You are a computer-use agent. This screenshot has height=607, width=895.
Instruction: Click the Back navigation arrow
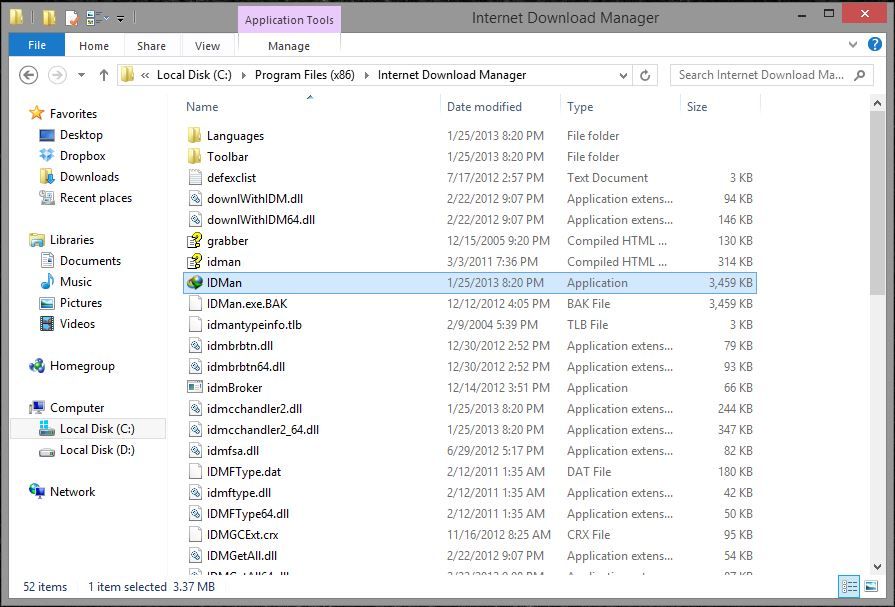(x=29, y=75)
